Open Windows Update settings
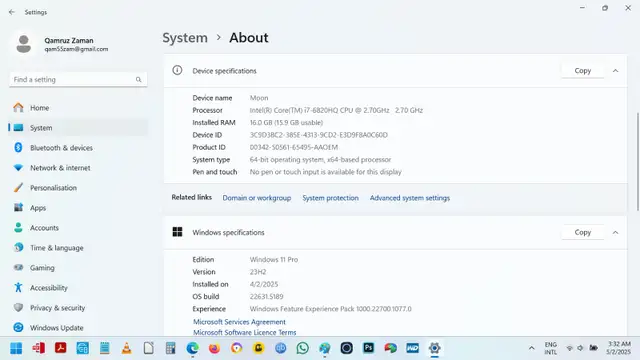 point(78,328)
